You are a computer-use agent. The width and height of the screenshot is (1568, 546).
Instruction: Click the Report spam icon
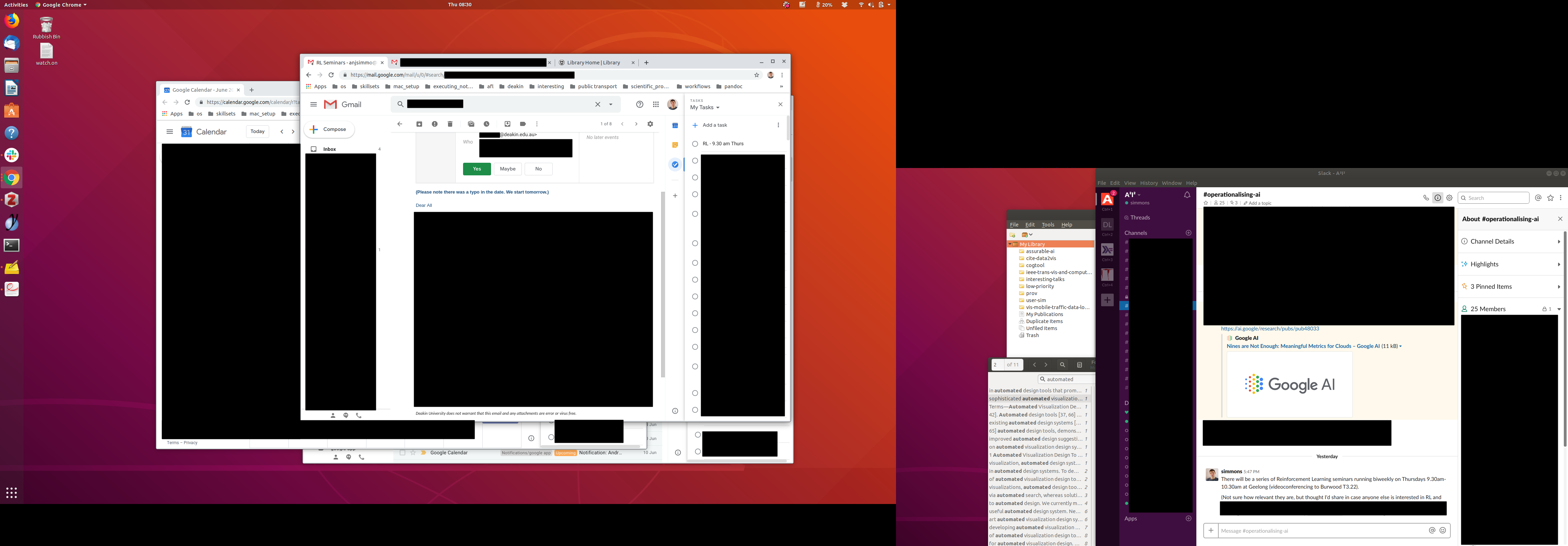point(435,124)
